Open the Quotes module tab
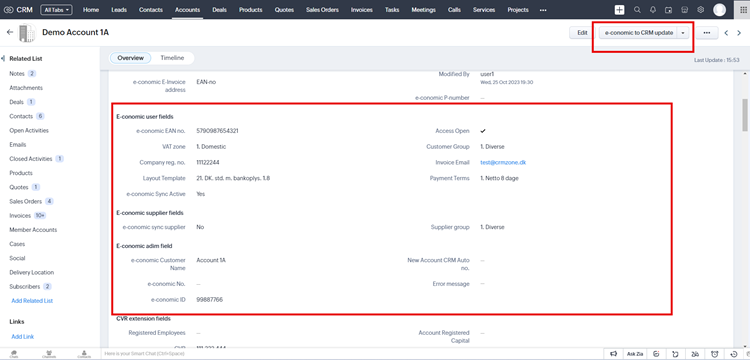The height and width of the screenshot is (360, 750). coord(285,10)
